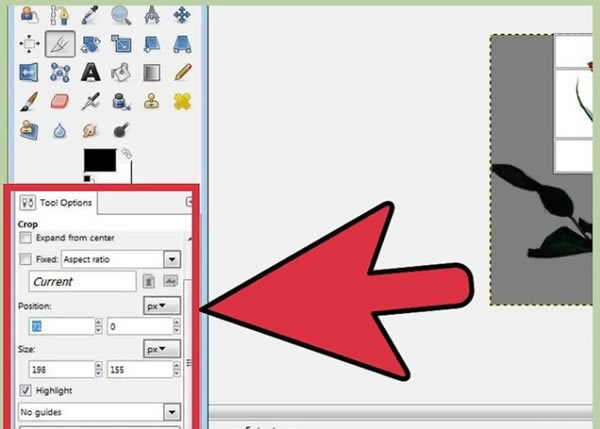Select the Rotate tool
Screen dimensions: 600x429
click(91, 44)
